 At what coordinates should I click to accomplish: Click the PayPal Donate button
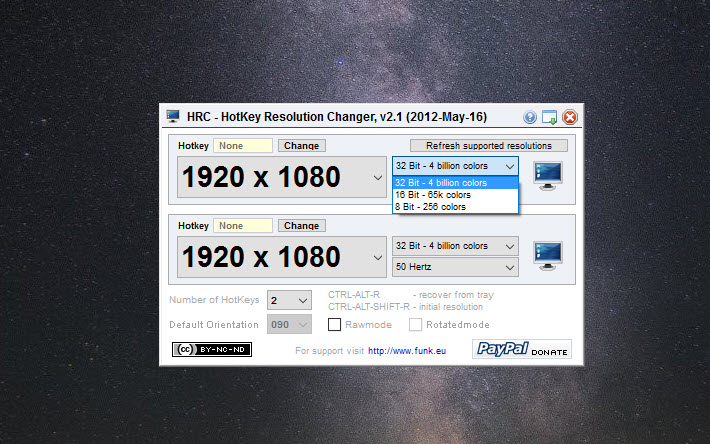522,349
